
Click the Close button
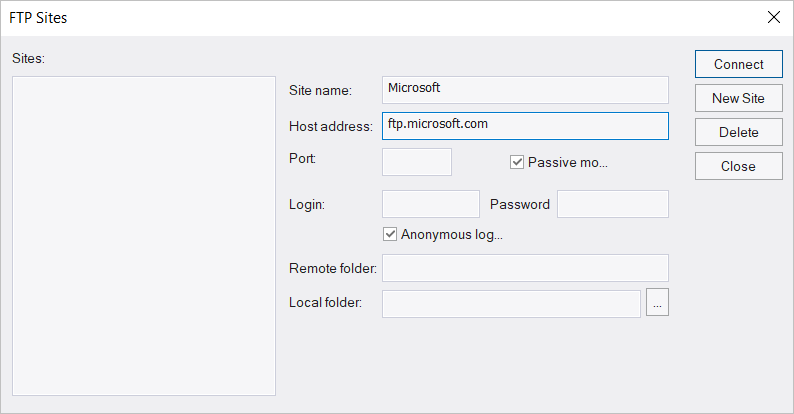click(x=738, y=166)
